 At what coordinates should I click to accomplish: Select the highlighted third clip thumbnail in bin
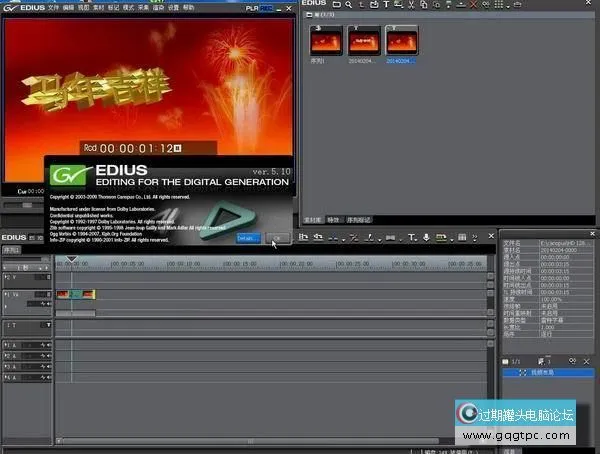(402, 41)
